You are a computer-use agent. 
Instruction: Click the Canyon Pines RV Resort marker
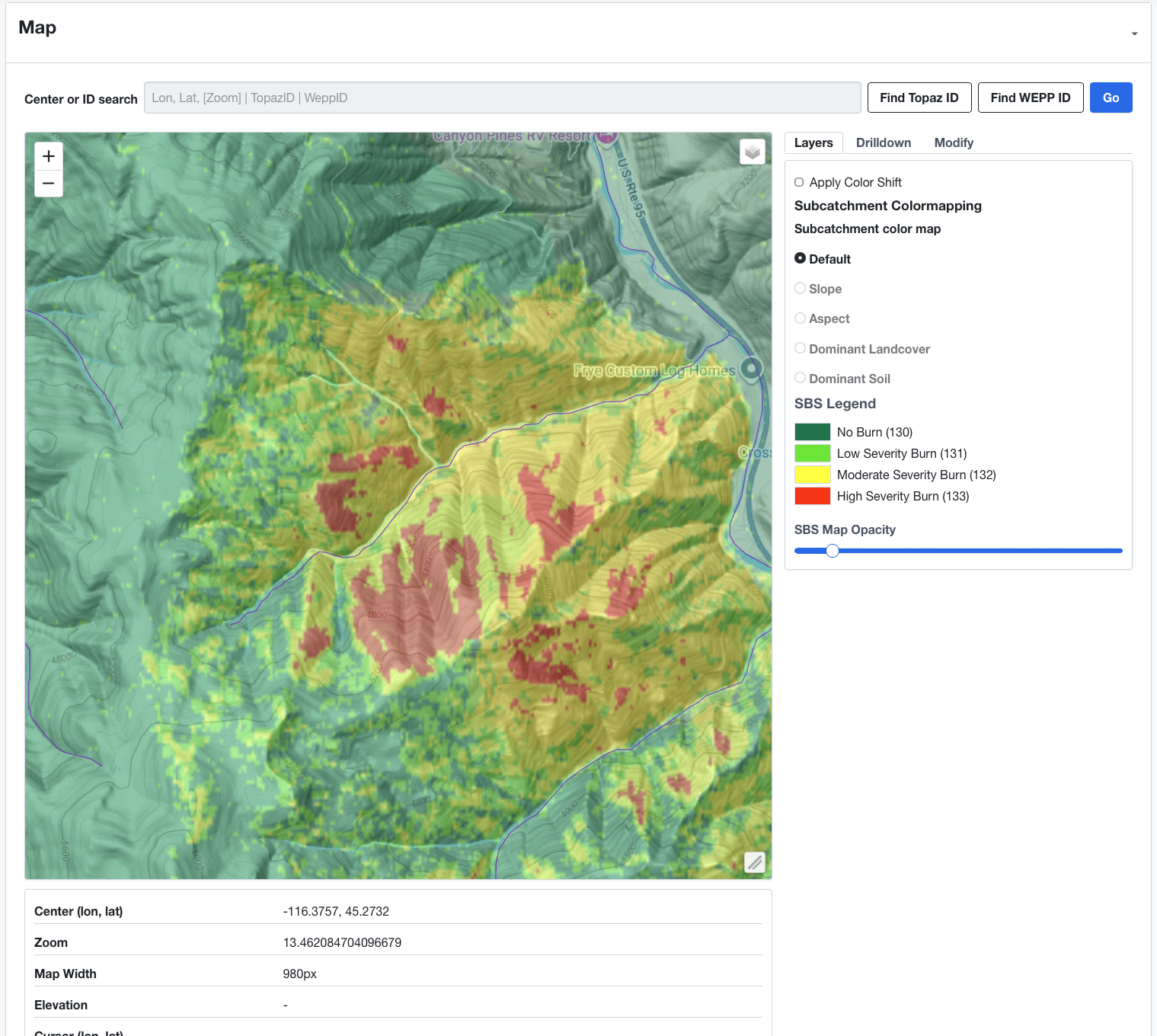pyautogui.click(x=606, y=136)
